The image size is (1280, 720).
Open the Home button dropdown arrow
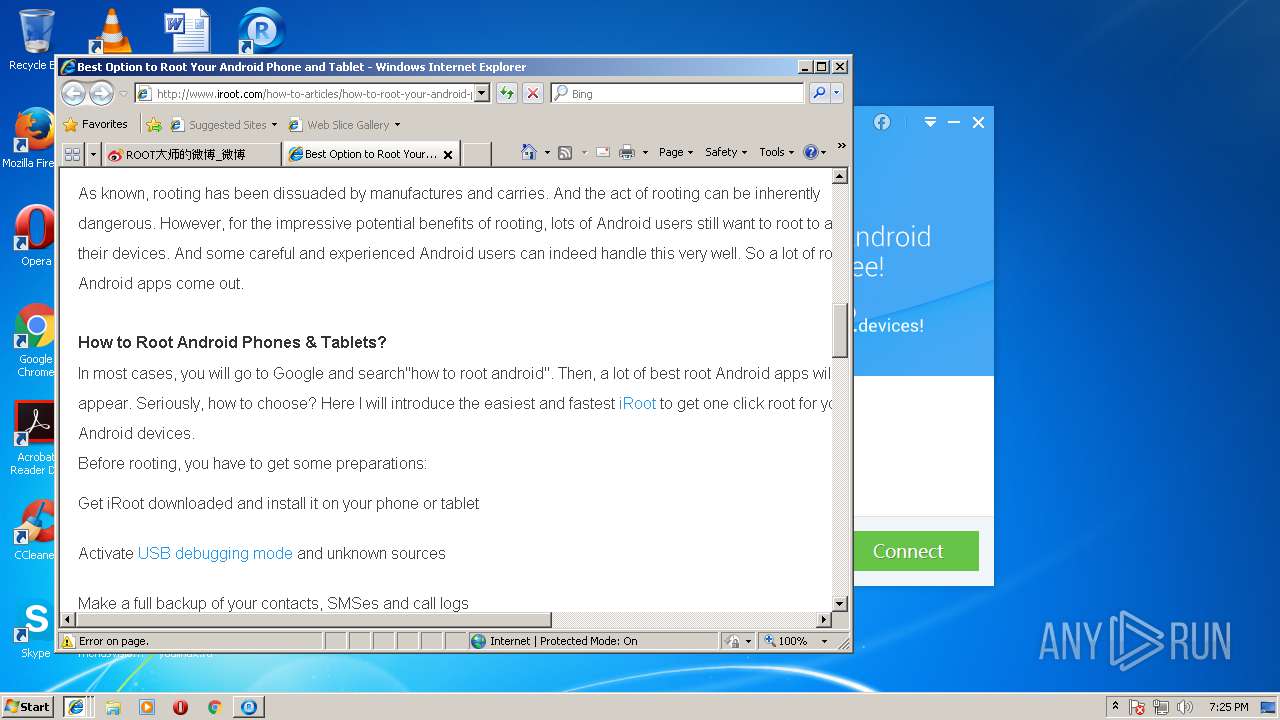[x=547, y=153]
